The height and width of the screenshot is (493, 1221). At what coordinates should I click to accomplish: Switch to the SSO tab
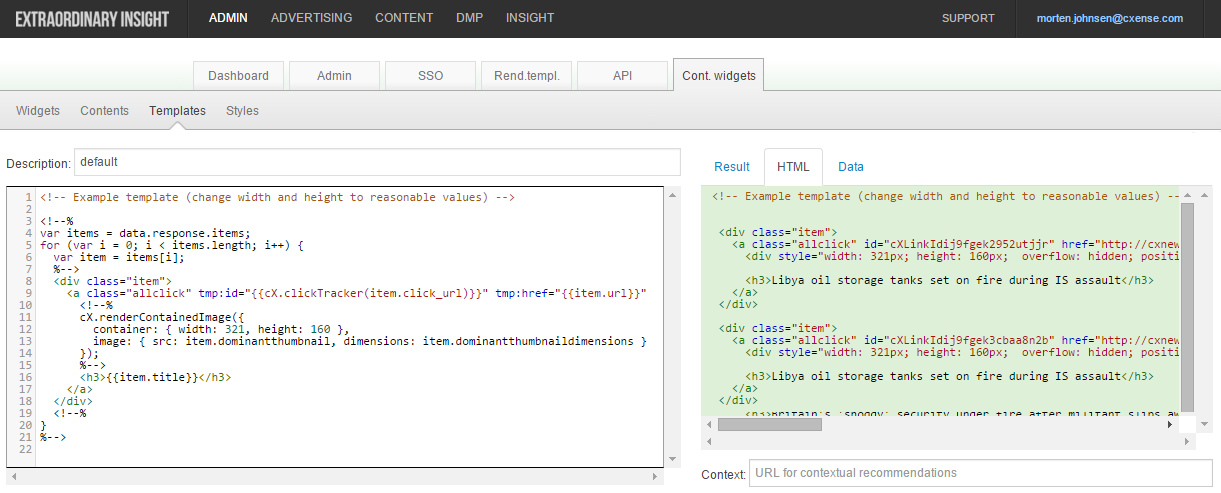(x=430, y=76)
